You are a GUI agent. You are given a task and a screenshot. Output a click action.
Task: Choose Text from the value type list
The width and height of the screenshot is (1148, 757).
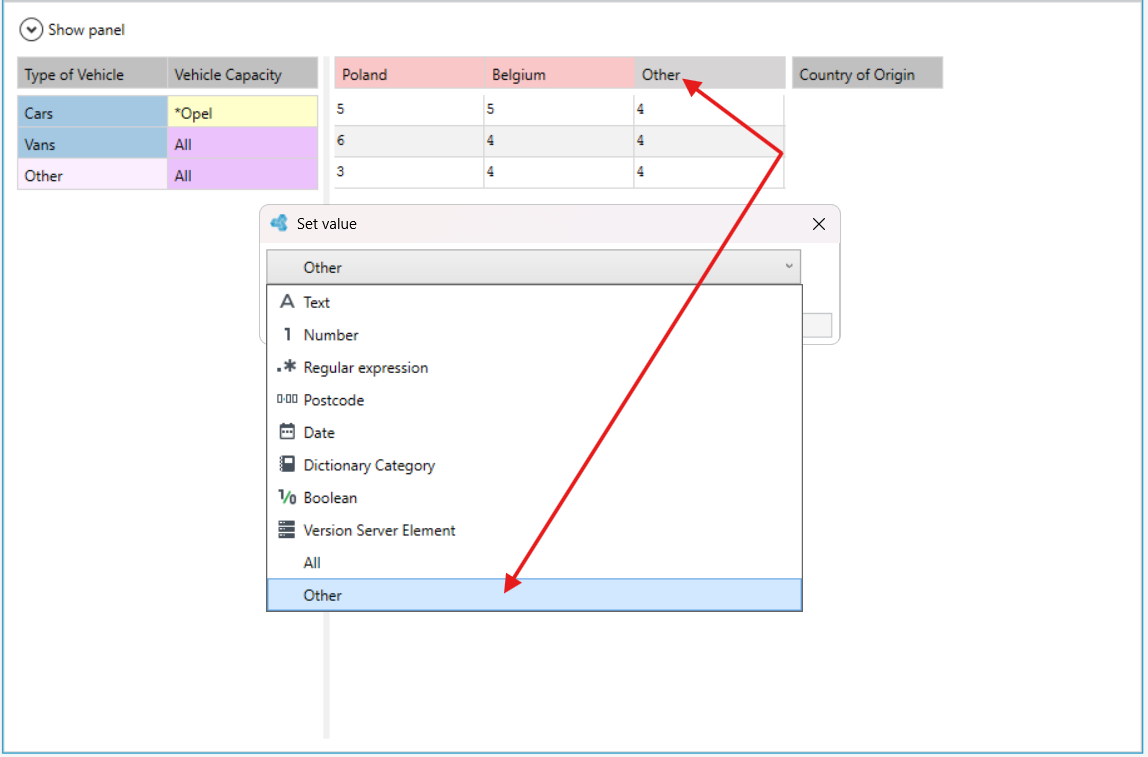534,302
